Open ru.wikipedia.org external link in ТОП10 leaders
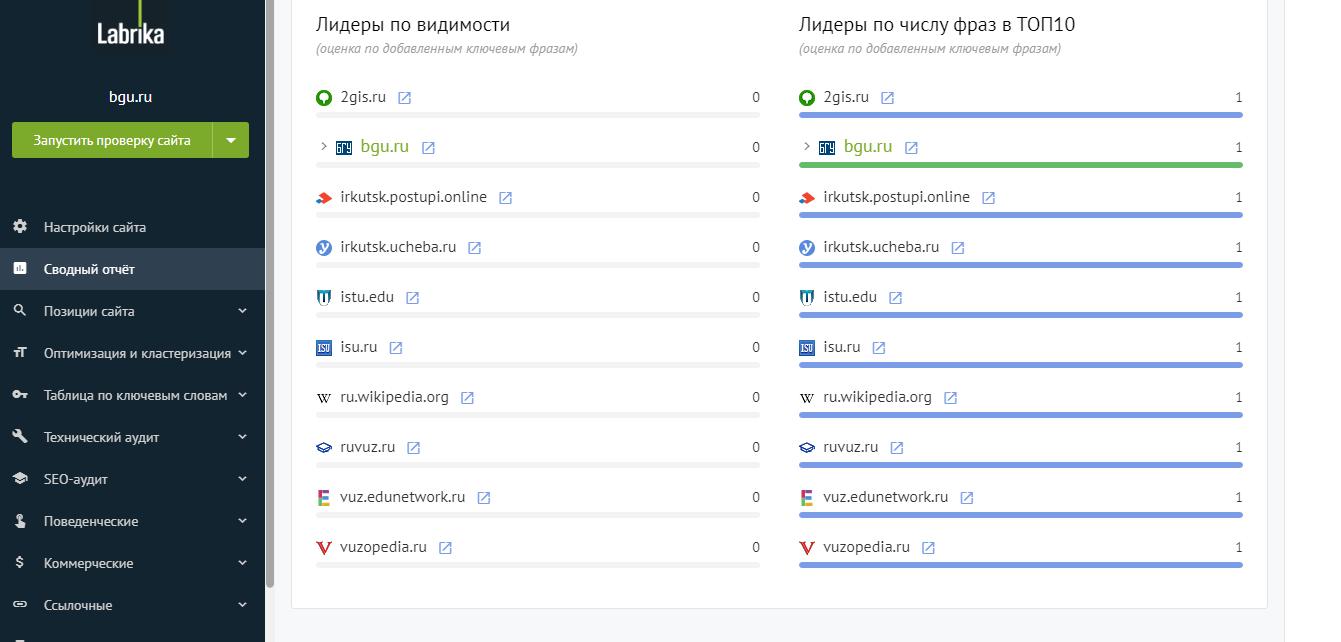 951,398
